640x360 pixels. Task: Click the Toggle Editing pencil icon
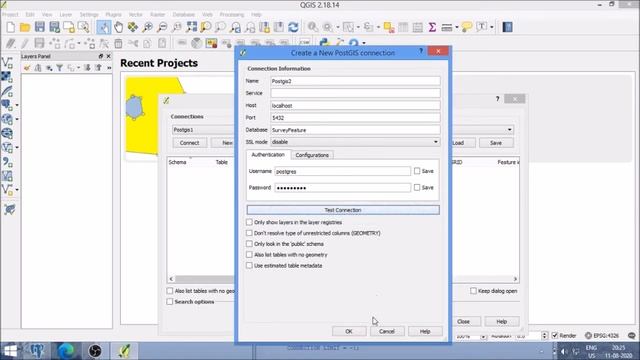click(x=25, y=43)
